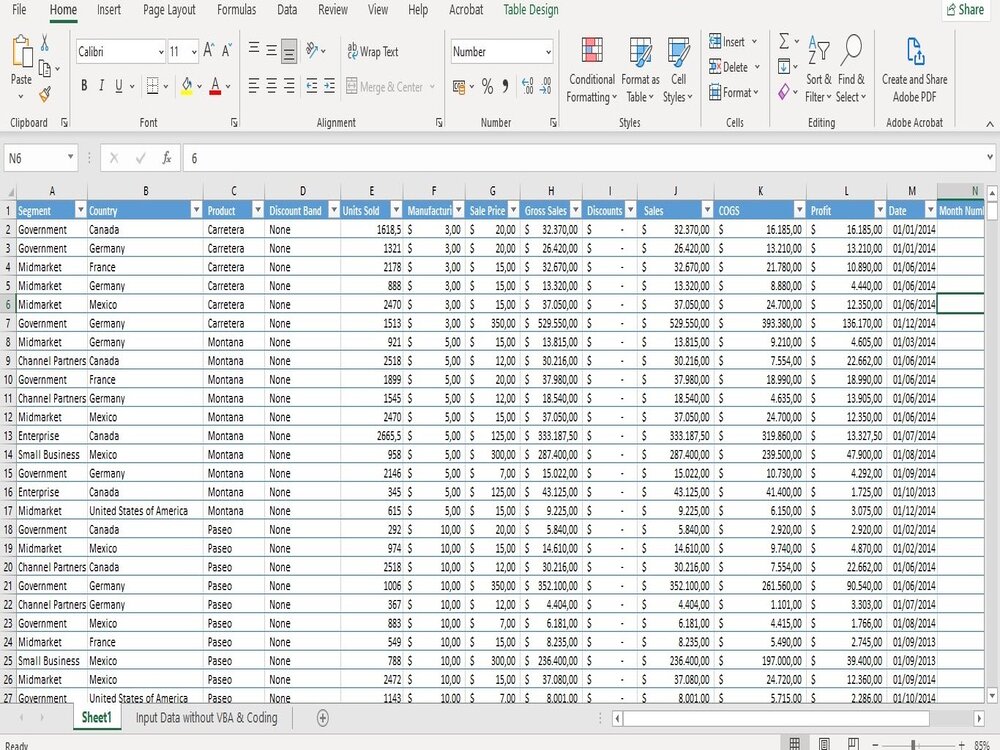Click the Share button
The height and width of the screenshot is (750, 1000).
(966, 10)
